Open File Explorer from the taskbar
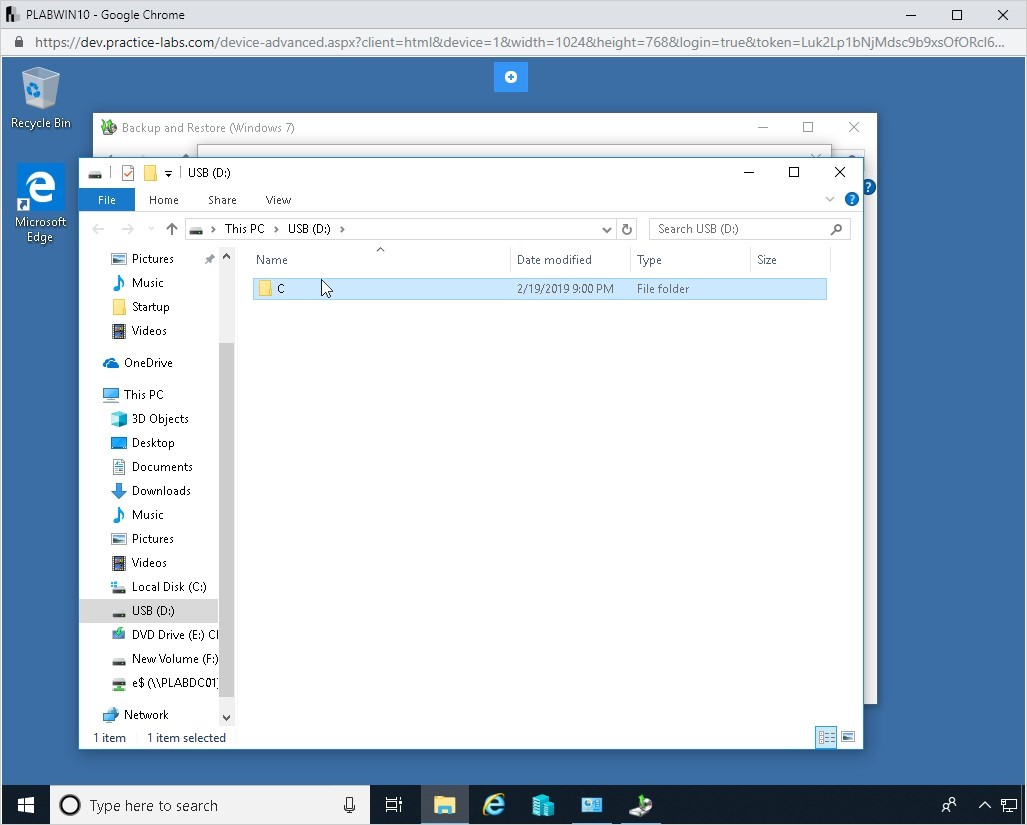The height and width of the screenshot is (825, 1027). (445, 805)
